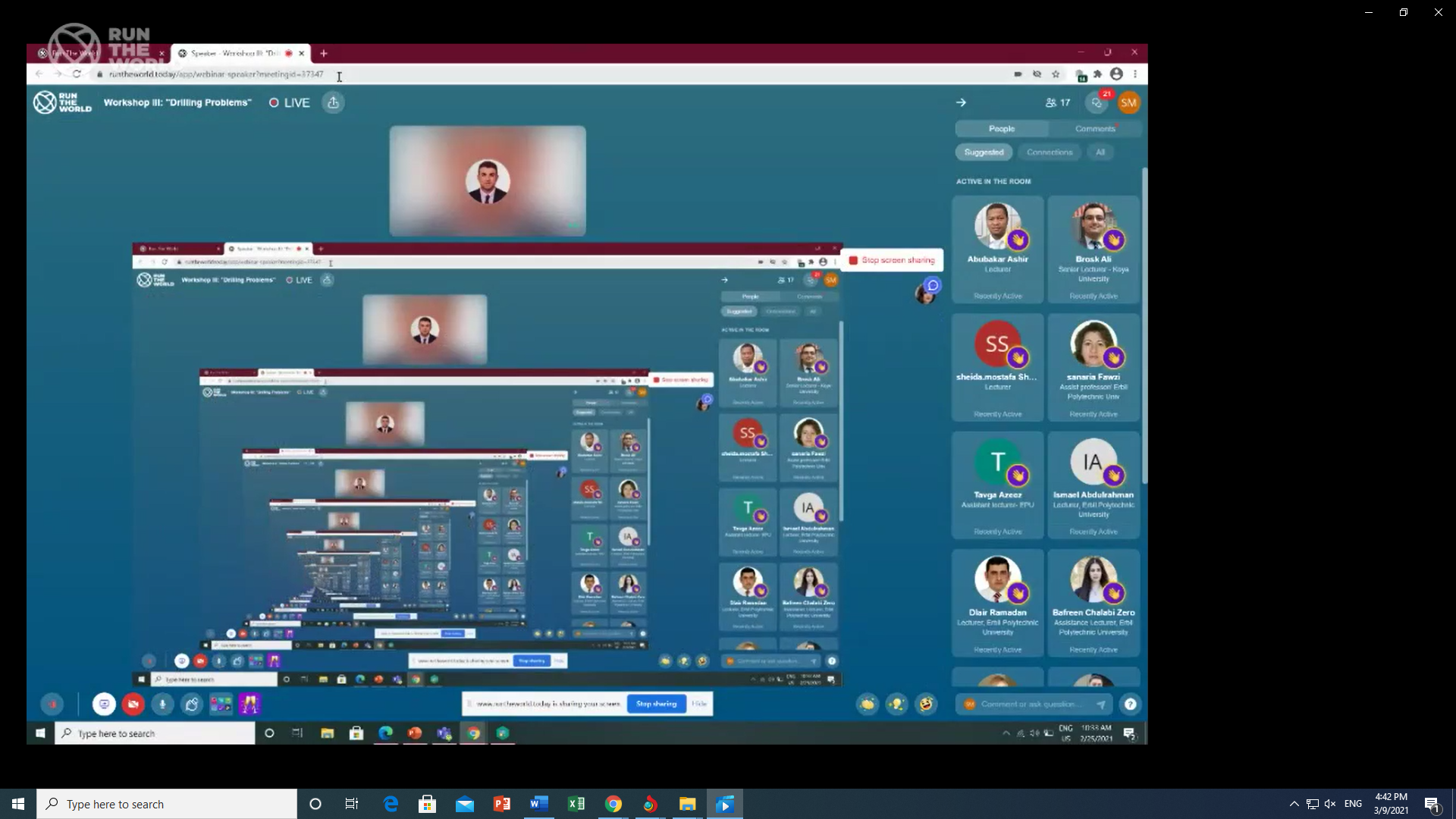Image resolution: width=1456 pixels, height=819 pixels.
Task: Switch to the Comments tab
Action: (x=1095, y=129)
